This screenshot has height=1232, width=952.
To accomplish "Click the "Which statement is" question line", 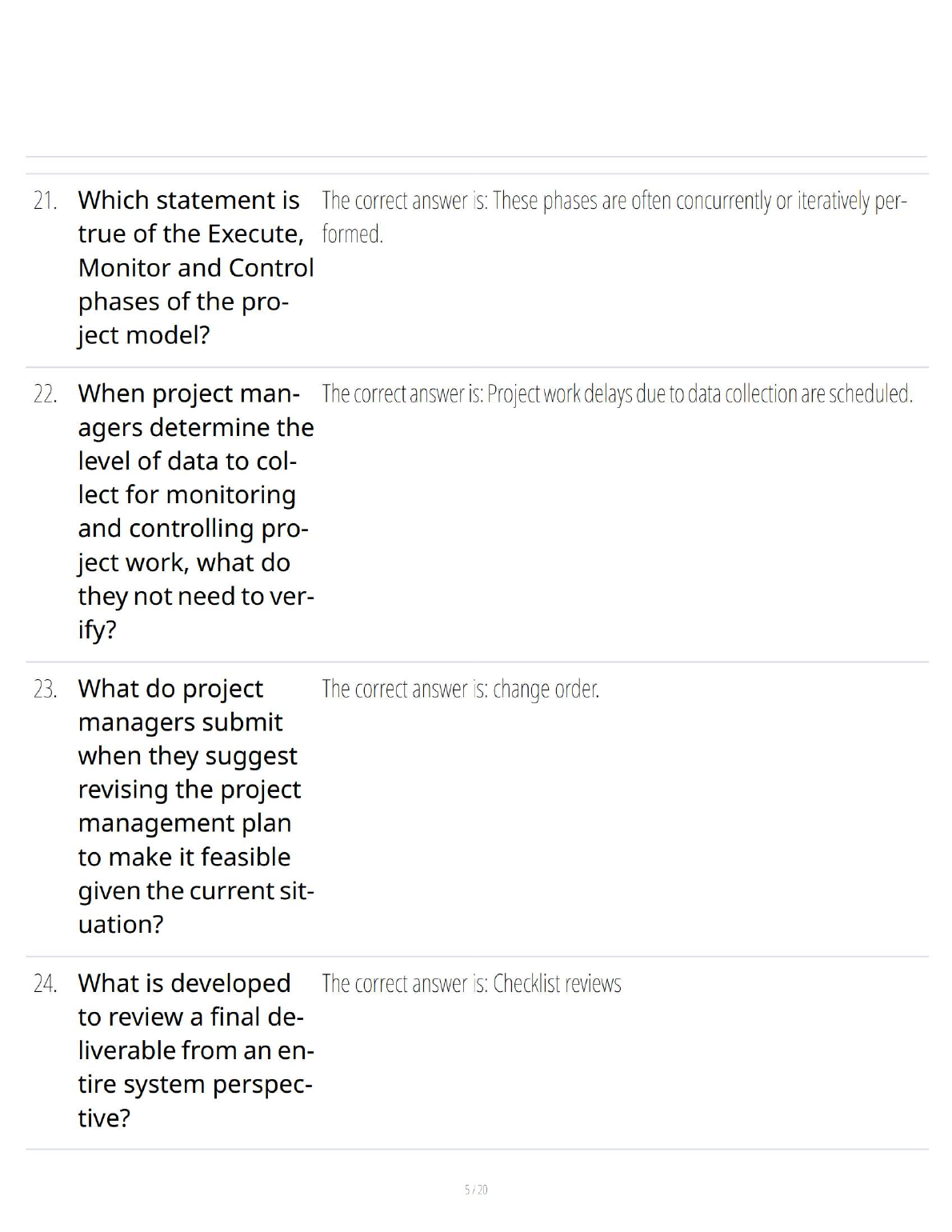I will (189, 200).
